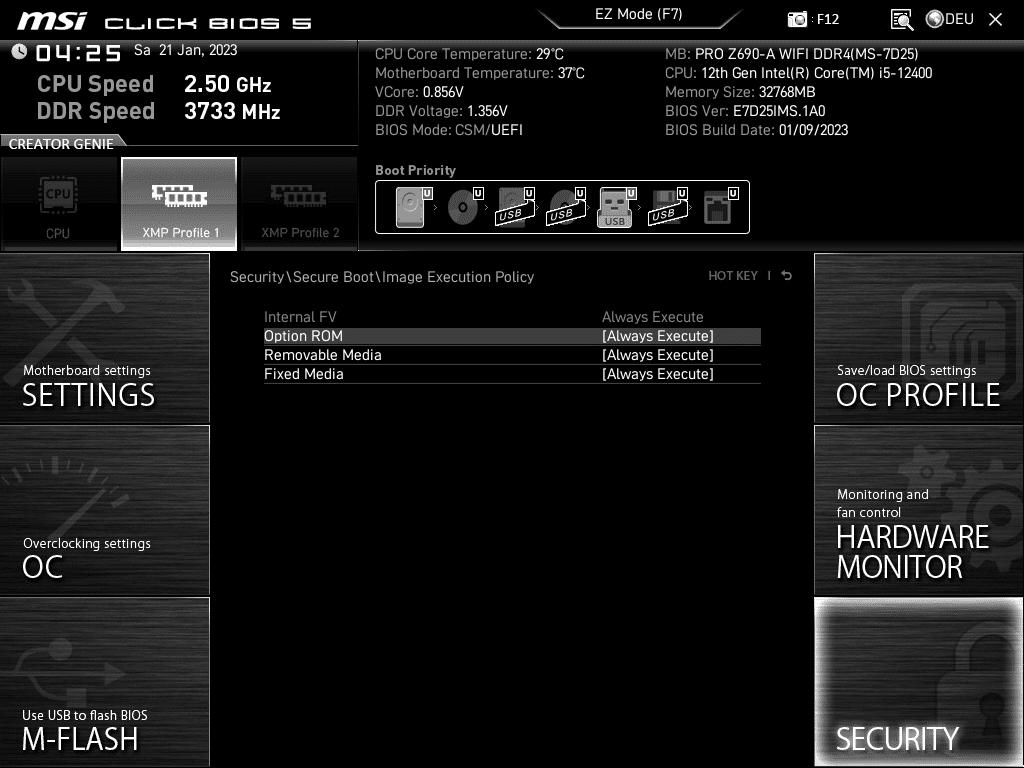Switch to EZ Mode (F7)

pos(638,15)
